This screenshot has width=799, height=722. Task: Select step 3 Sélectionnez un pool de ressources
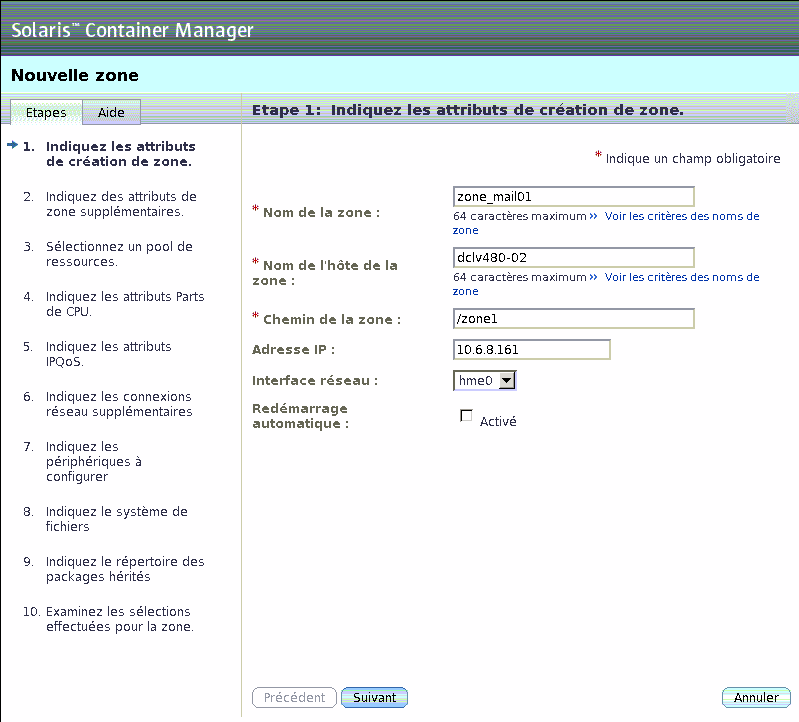pyautogui.click(x=119, y=254)
